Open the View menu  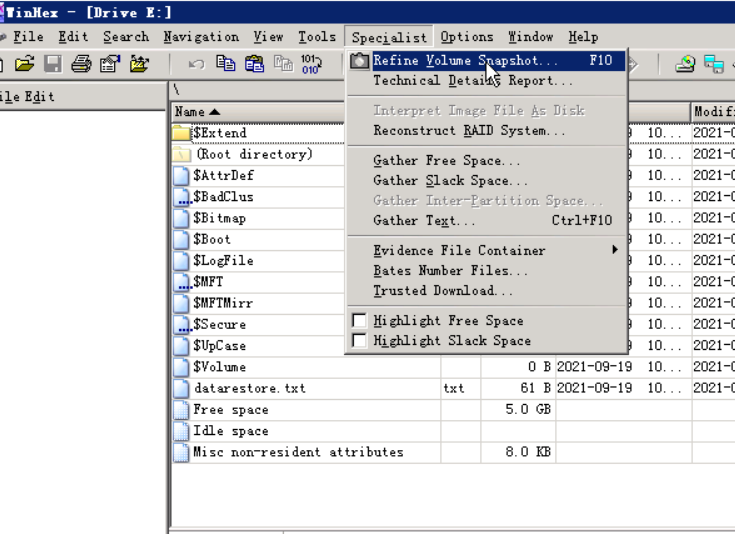[x=269, y=37]
